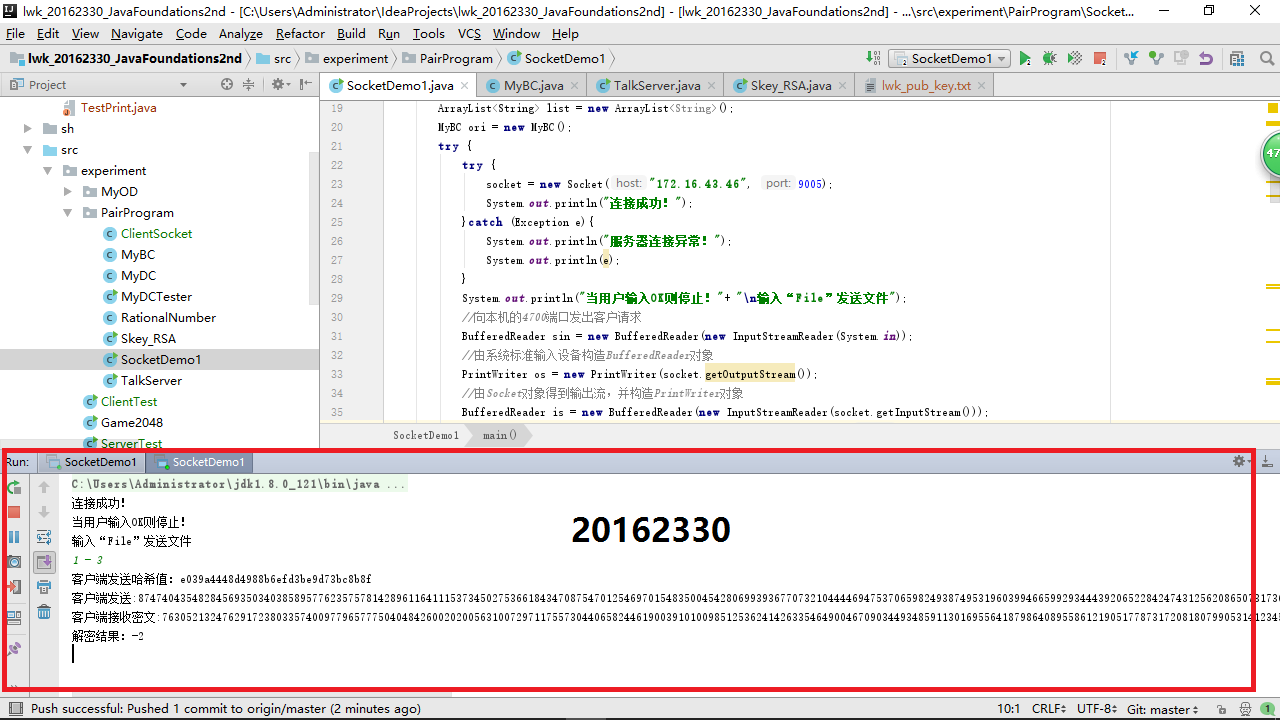The height and width of the screenshot is (720, 1280).
Task: Click the Make Project build icon
Action: [x=871, y=59]
